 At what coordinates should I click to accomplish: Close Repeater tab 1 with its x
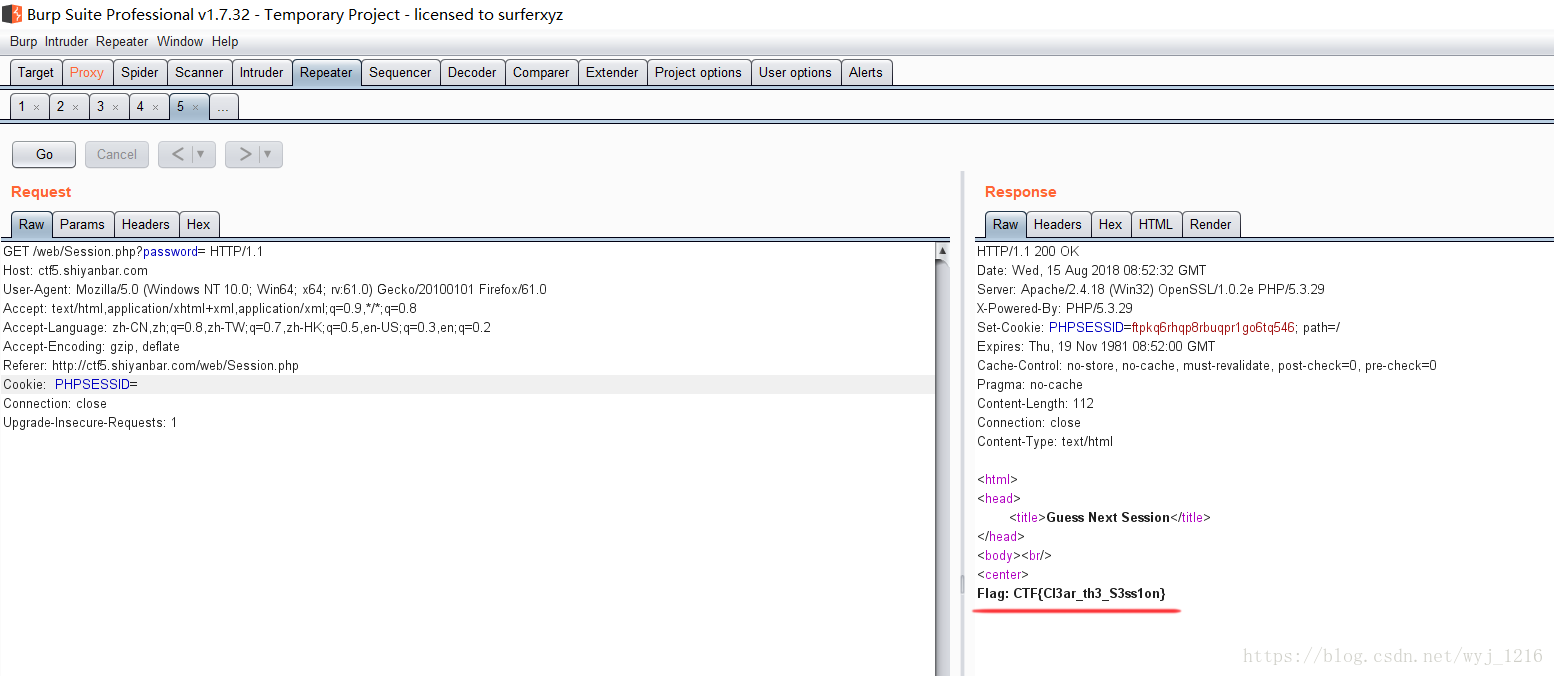click(x=36, y=107)
